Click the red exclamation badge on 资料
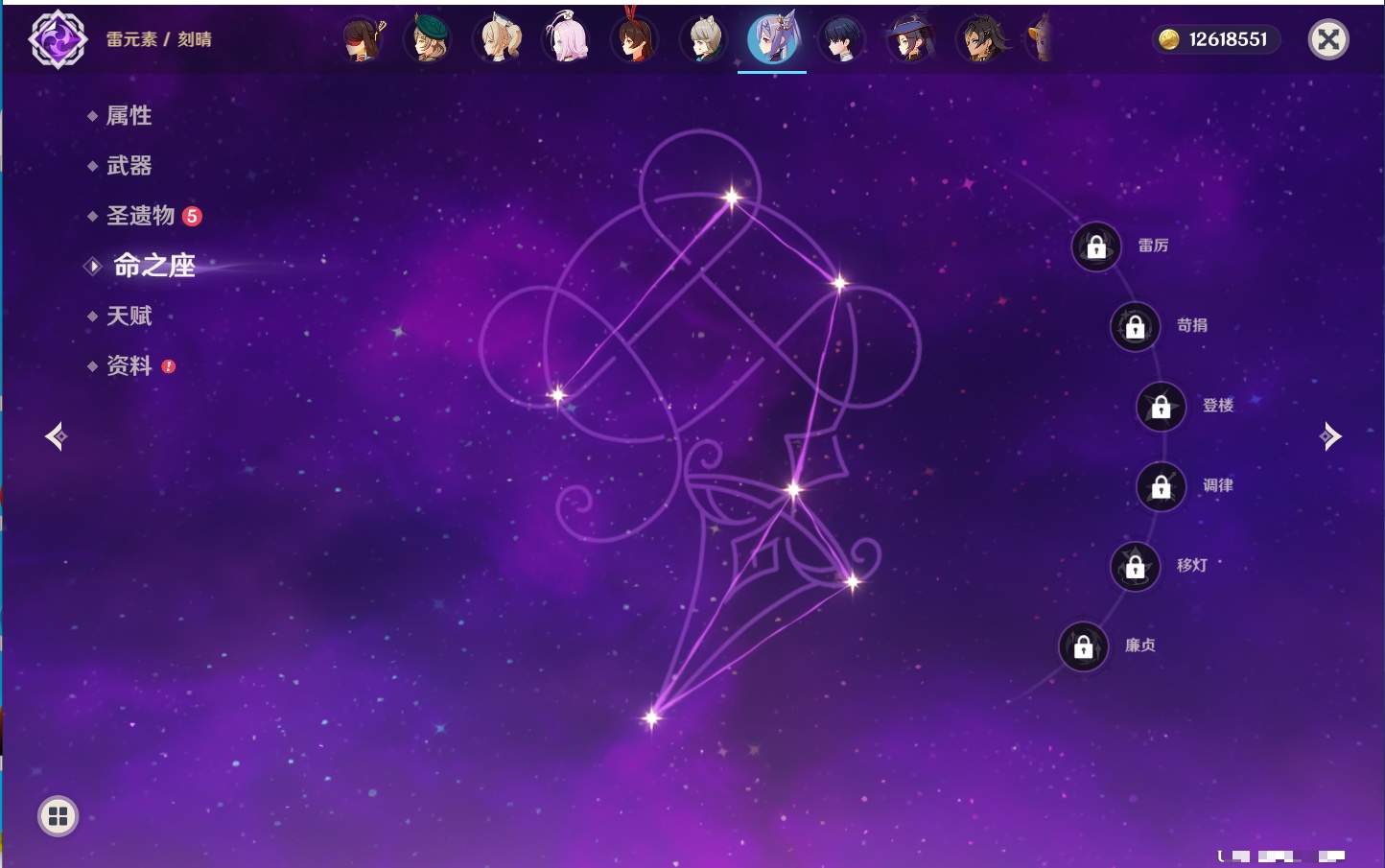 pyautogui.click(x=169, y=366)
